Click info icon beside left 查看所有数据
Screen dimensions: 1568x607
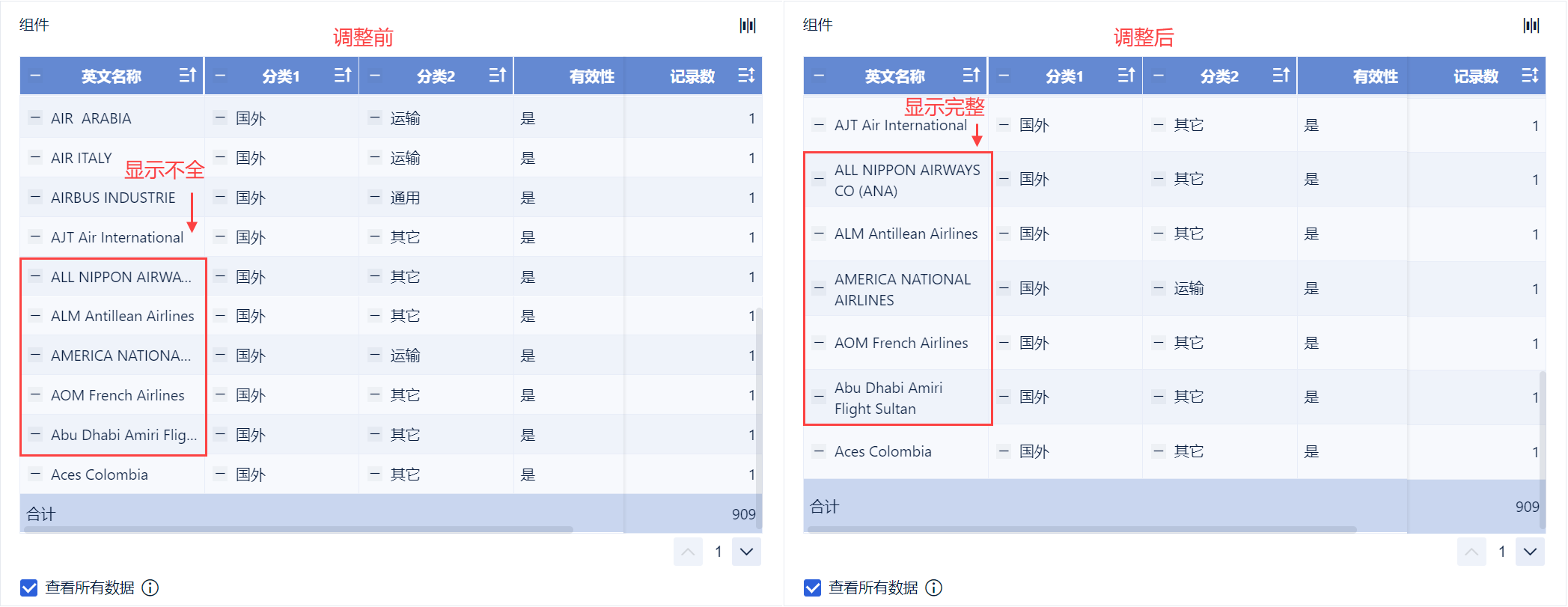tap(150, 588)
